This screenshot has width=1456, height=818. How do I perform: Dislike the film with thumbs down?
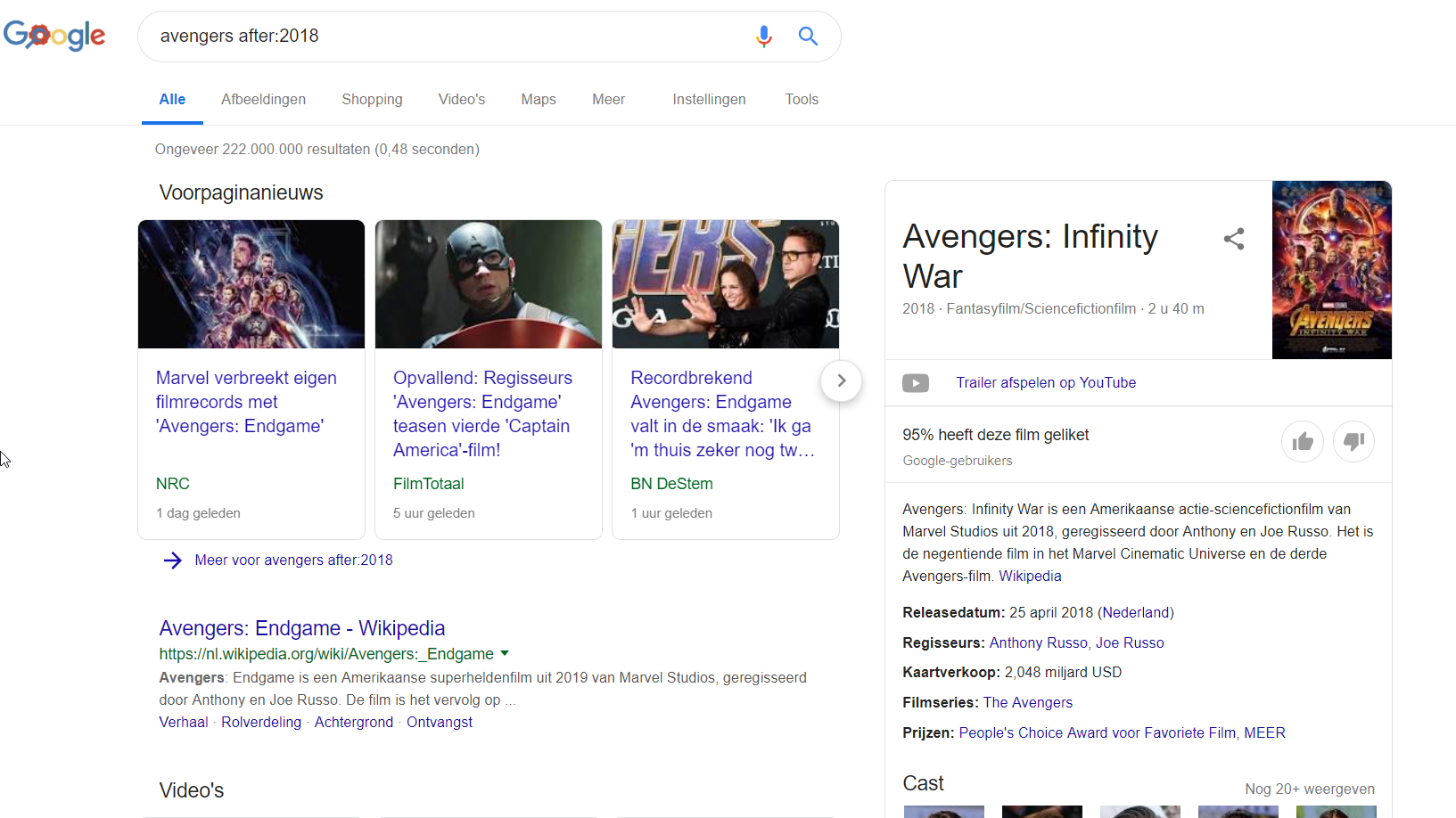point(1353,442)
